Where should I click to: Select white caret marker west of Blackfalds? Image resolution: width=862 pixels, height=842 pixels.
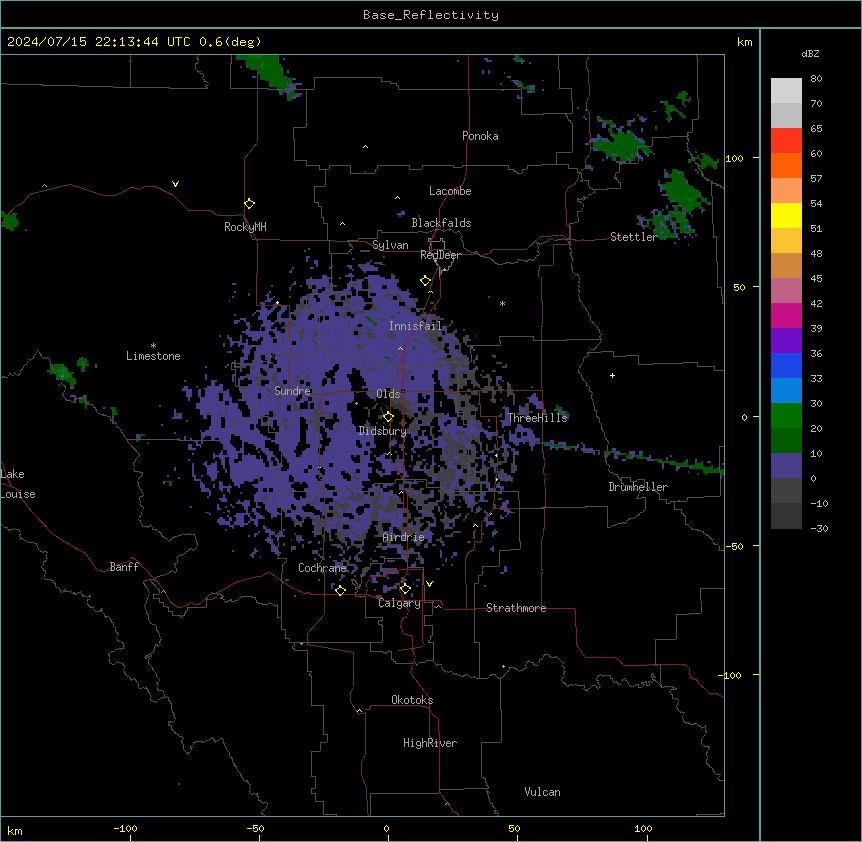point(342,224)
